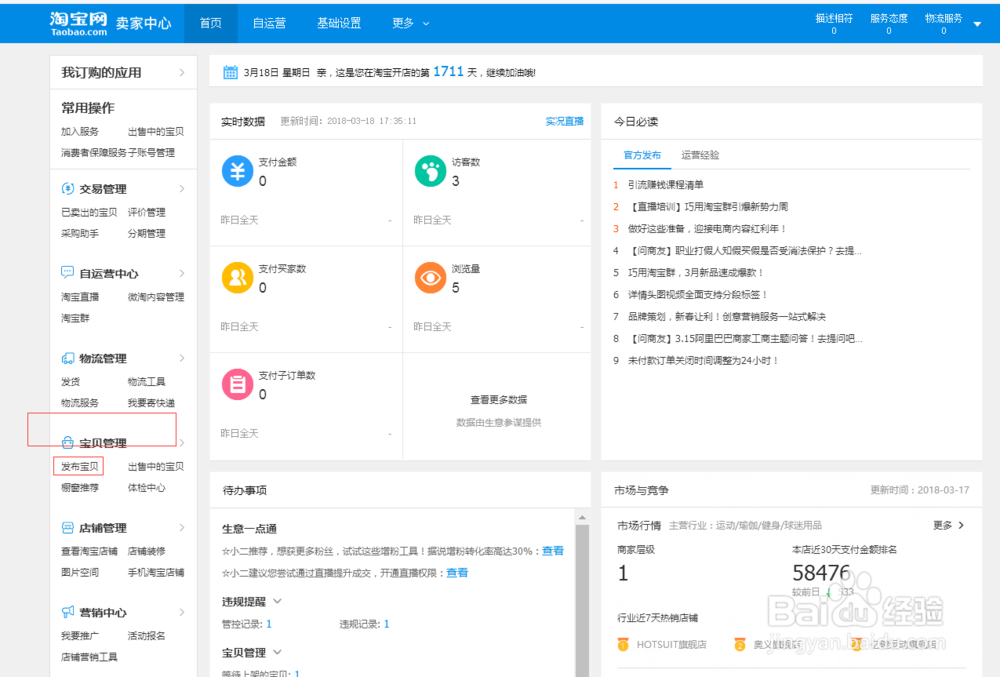Click 查看 link after 增粉工具 tip
This screenshot has width=1000, height=677.
point(553,551)
